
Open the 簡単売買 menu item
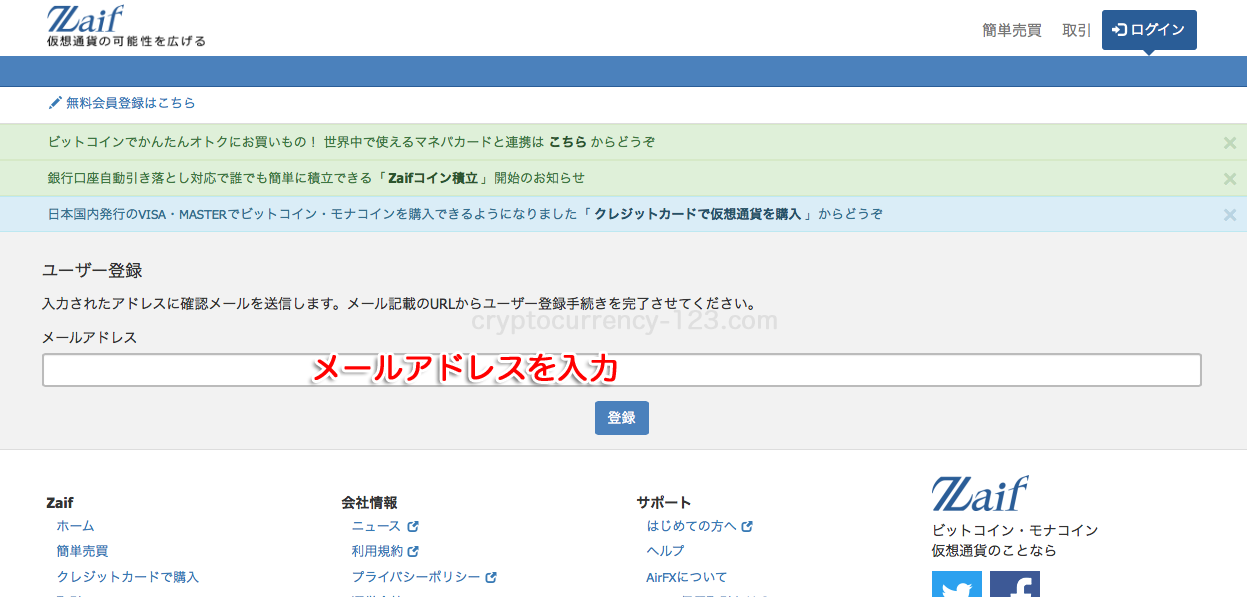click(1012, 30)
